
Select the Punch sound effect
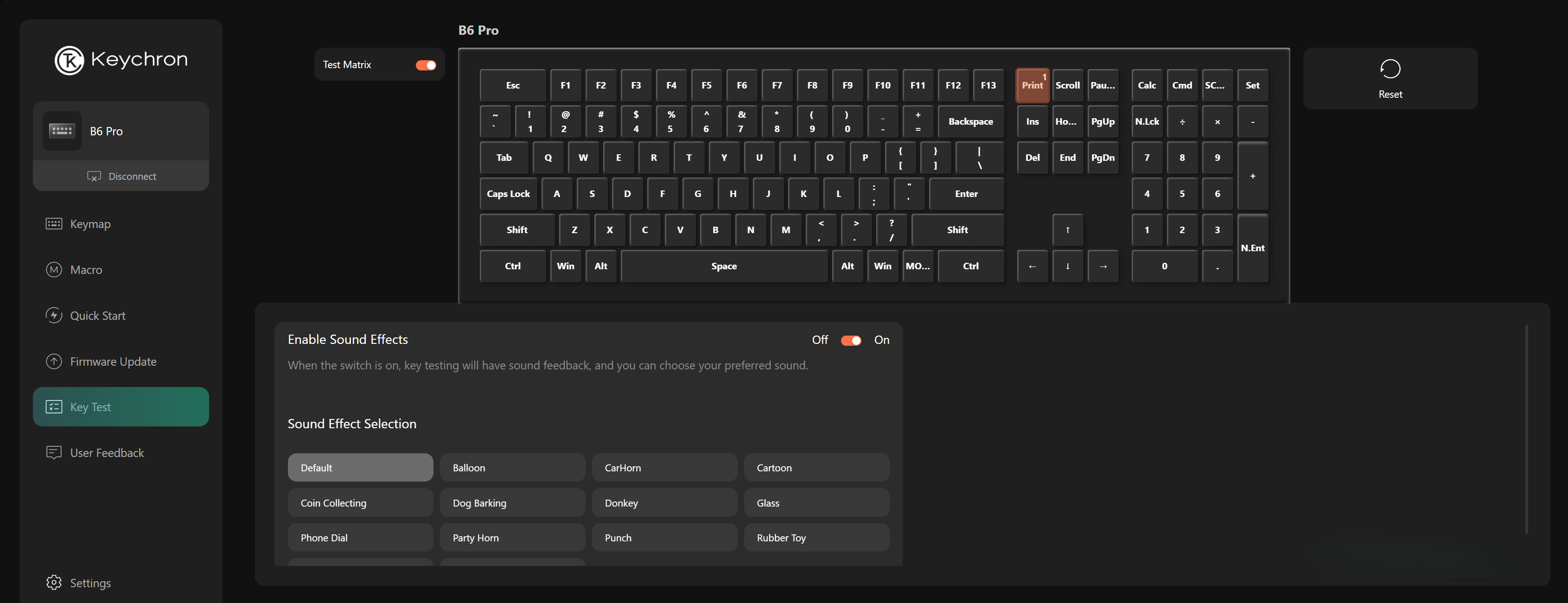(x=665, y=537)
